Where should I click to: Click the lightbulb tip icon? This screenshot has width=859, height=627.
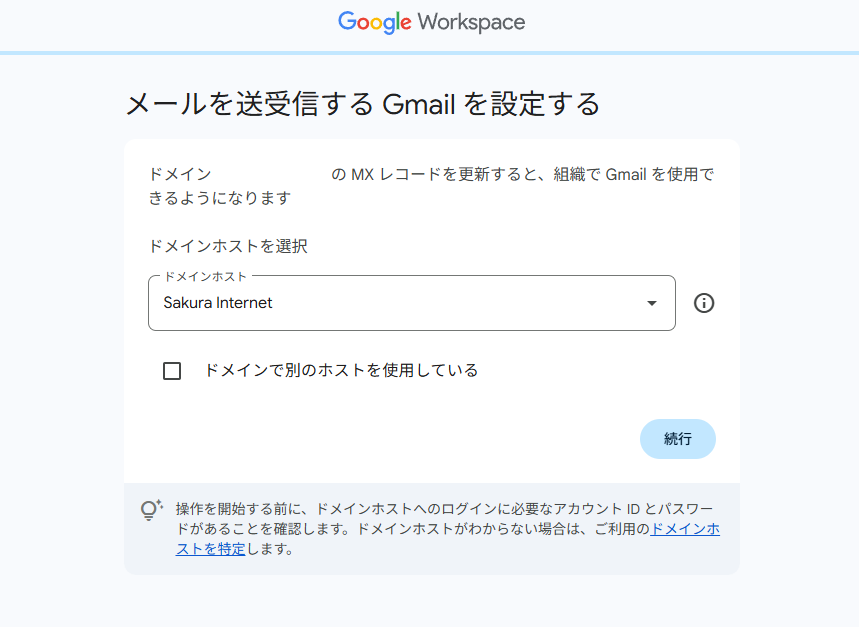(151, 510)
